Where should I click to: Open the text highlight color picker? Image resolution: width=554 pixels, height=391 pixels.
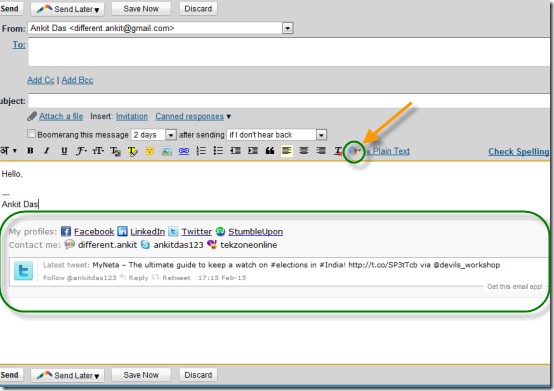[132, 151]
